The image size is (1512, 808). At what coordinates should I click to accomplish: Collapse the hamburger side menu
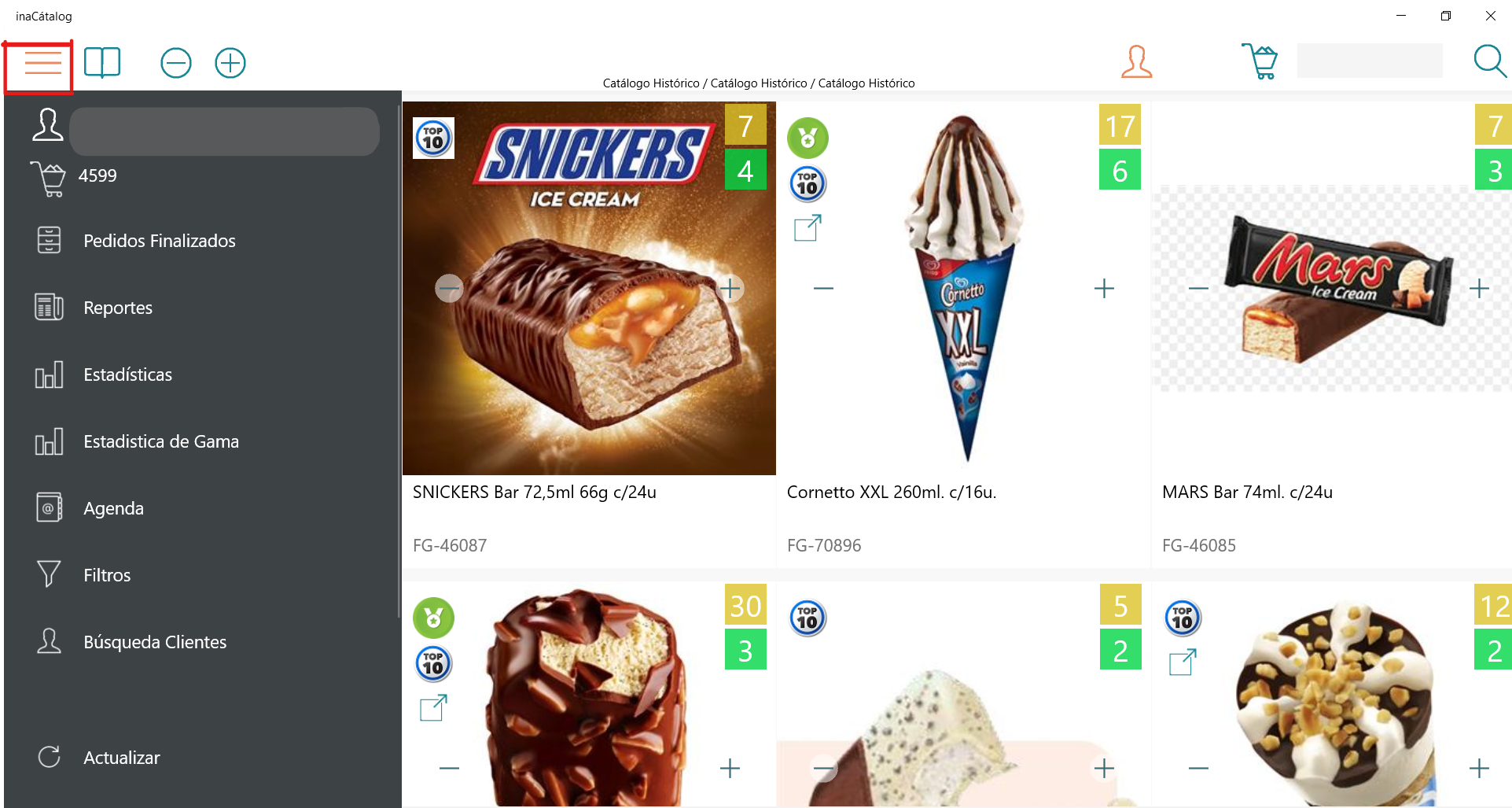click(x=42, y=63)
